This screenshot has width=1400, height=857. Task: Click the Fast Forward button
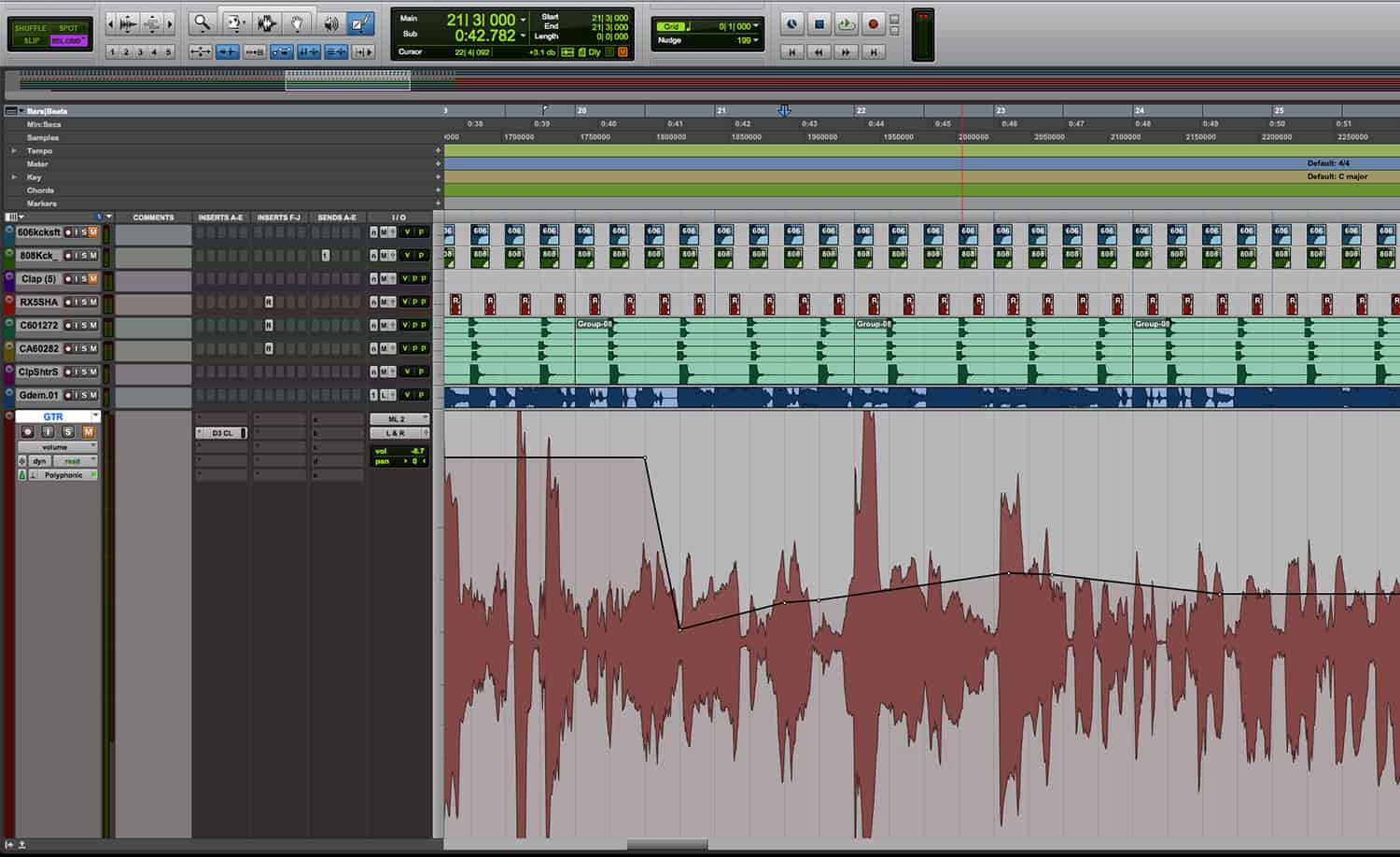tap(846, 52)
